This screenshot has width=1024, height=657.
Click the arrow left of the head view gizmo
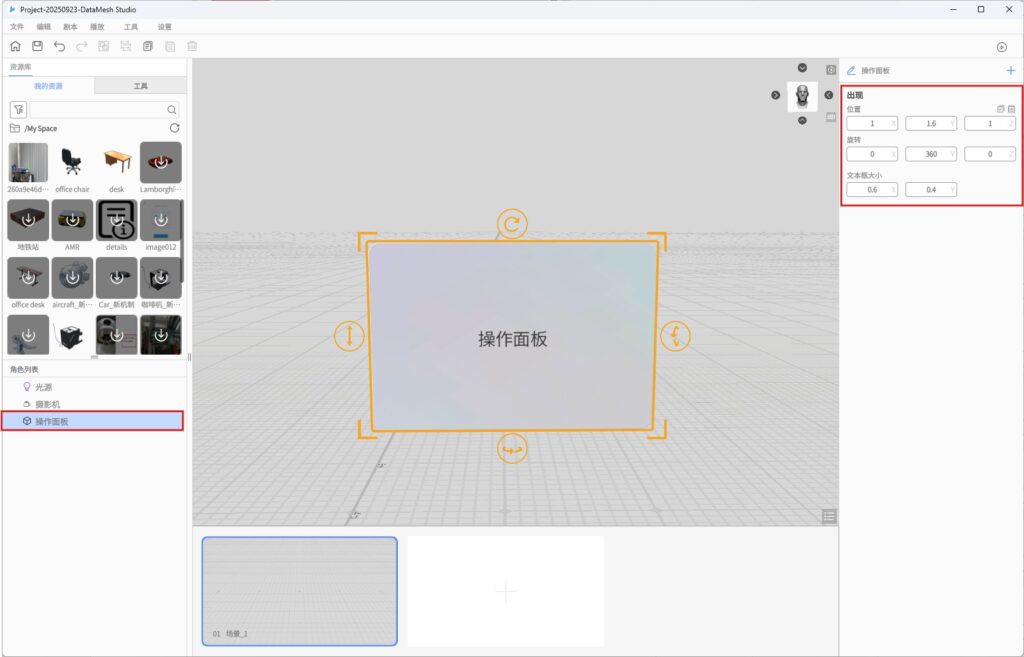(x=776, y=95)
